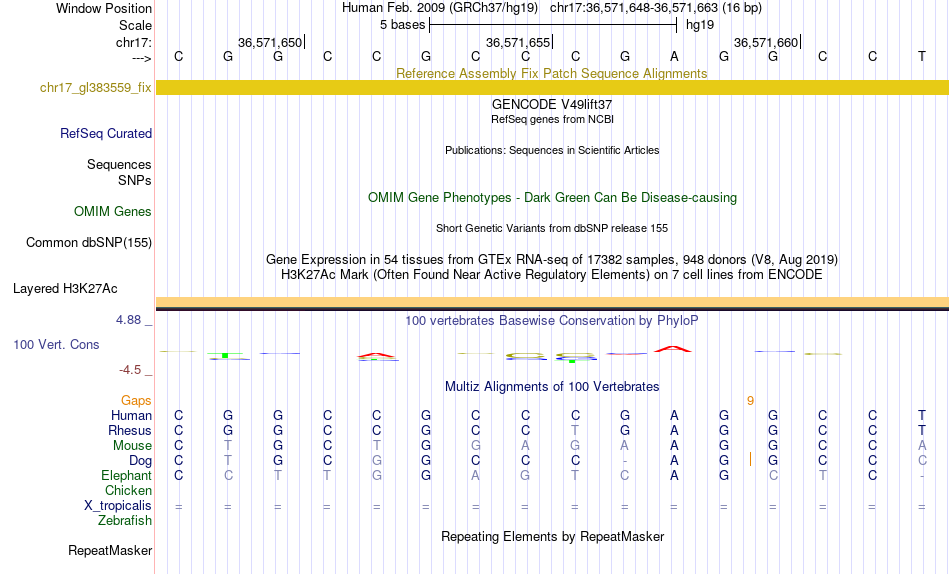Viewport: 950px width, 574px height.
Task: Open the 100 Vert. Cons label
Action: click(x=56, y=344)
